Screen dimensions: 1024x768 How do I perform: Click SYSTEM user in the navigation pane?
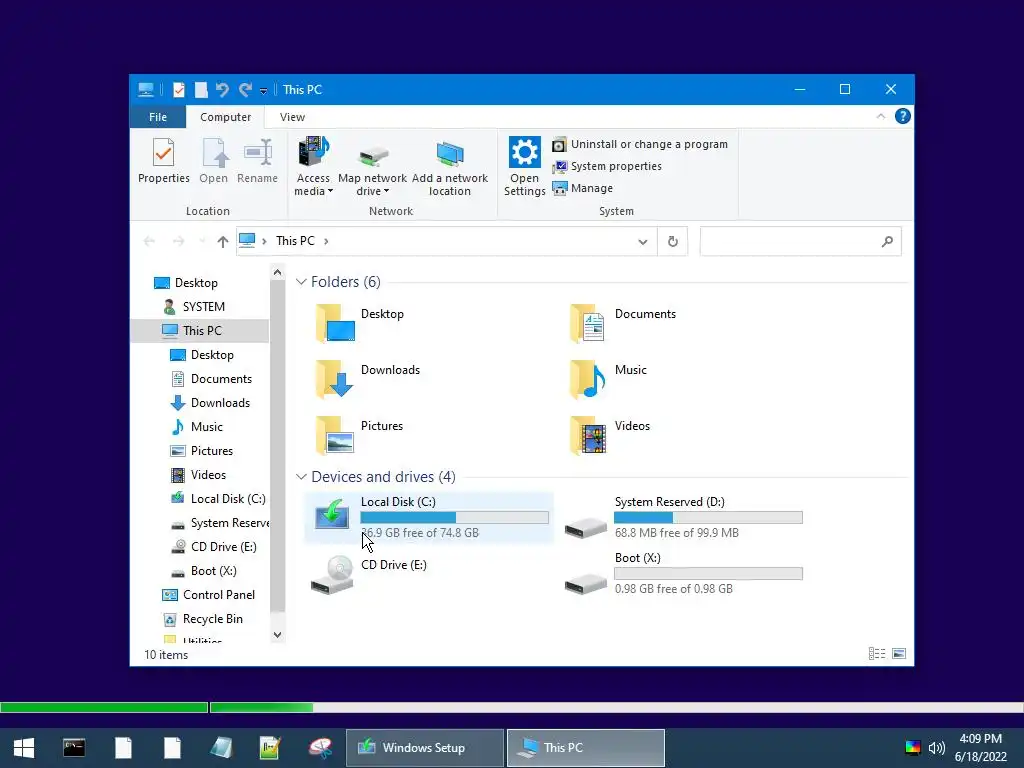tap(194, 307)
